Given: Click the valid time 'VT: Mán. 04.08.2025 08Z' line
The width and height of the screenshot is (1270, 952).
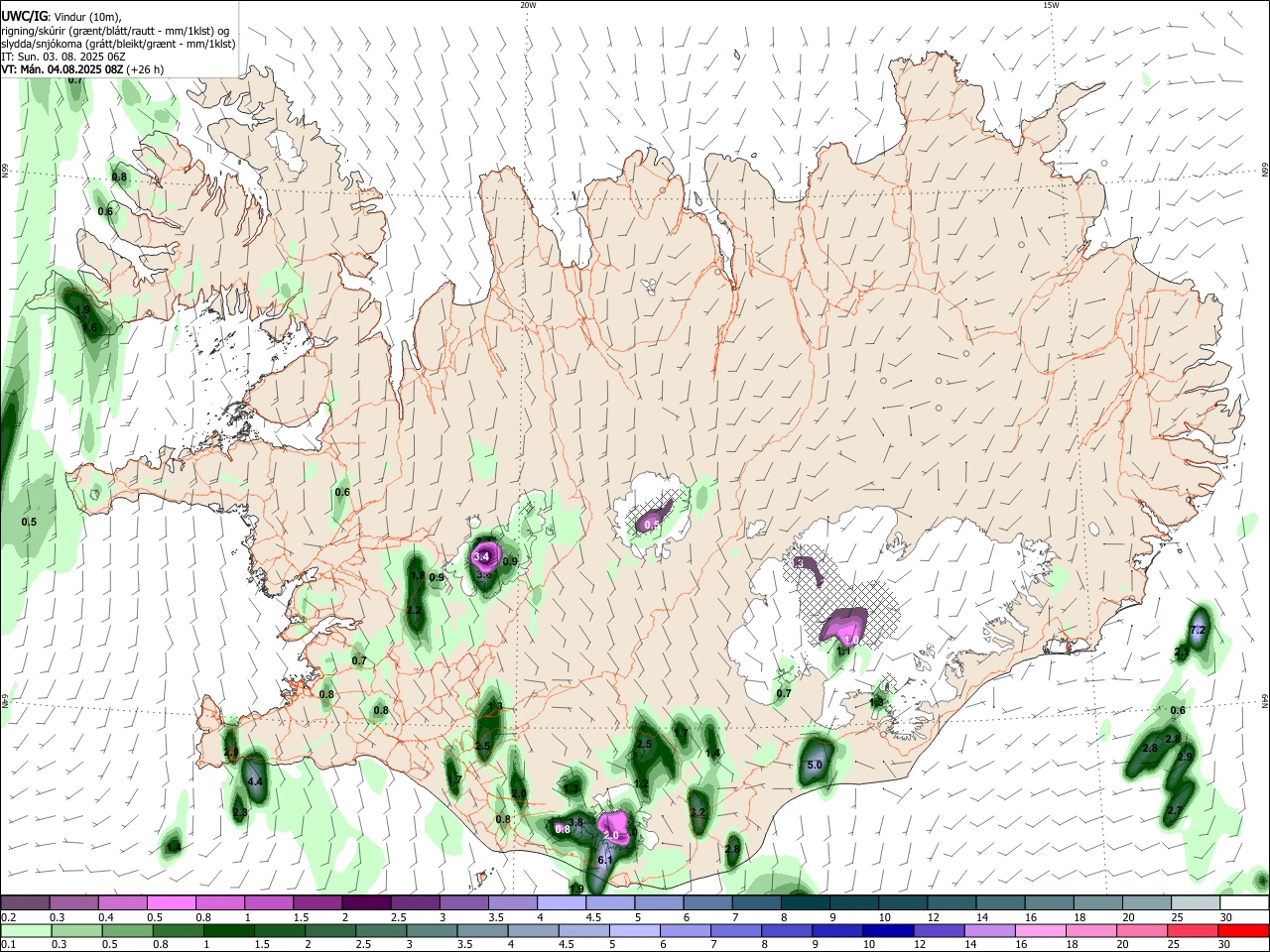Looking at the screenshot, I should coord(82,70).
